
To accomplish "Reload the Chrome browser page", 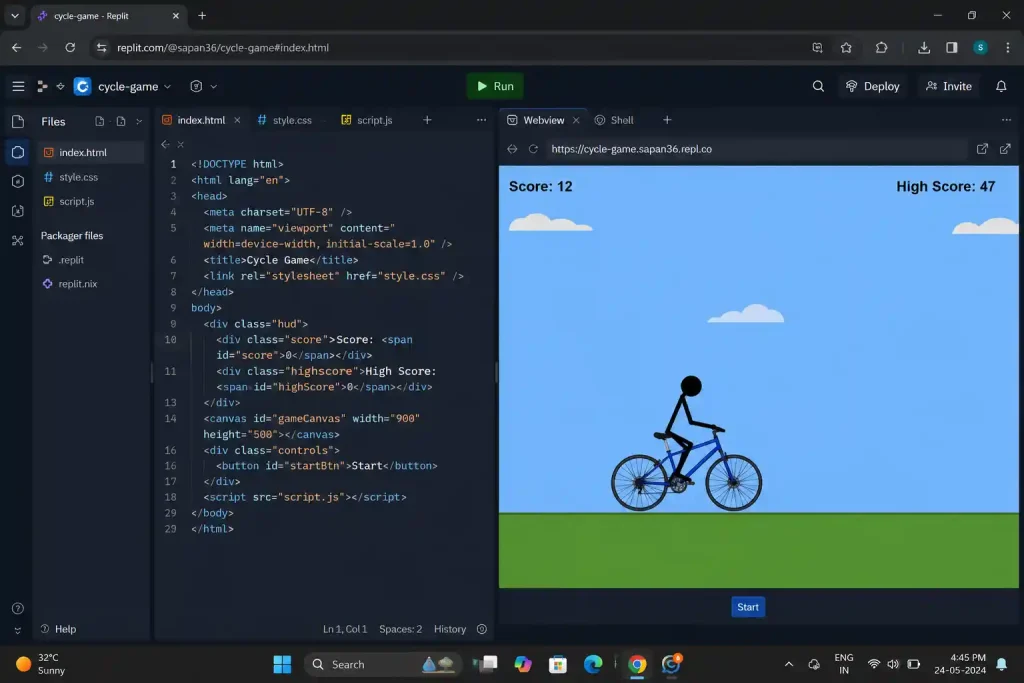I will pyautogui.click(x=70, y=48).
